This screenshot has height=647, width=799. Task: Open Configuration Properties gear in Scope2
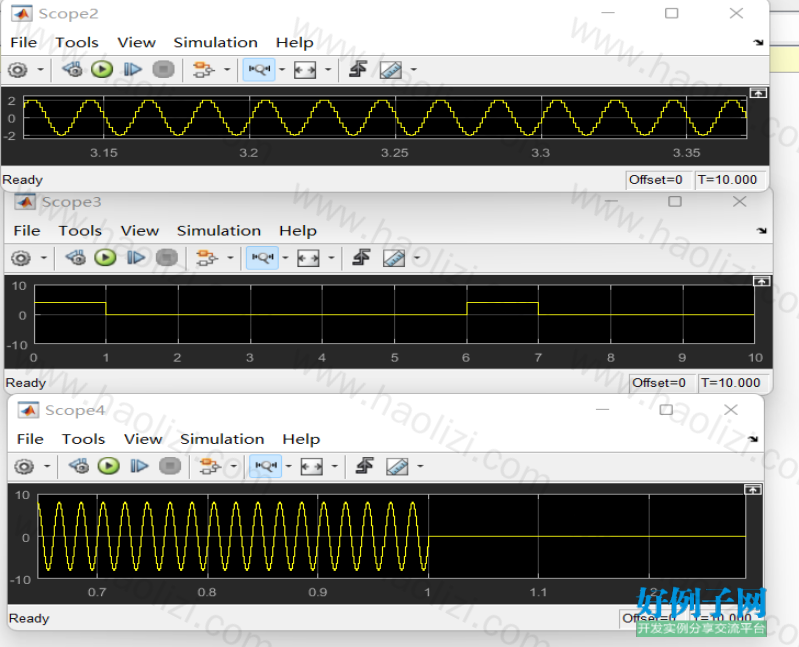click(18, 70)
